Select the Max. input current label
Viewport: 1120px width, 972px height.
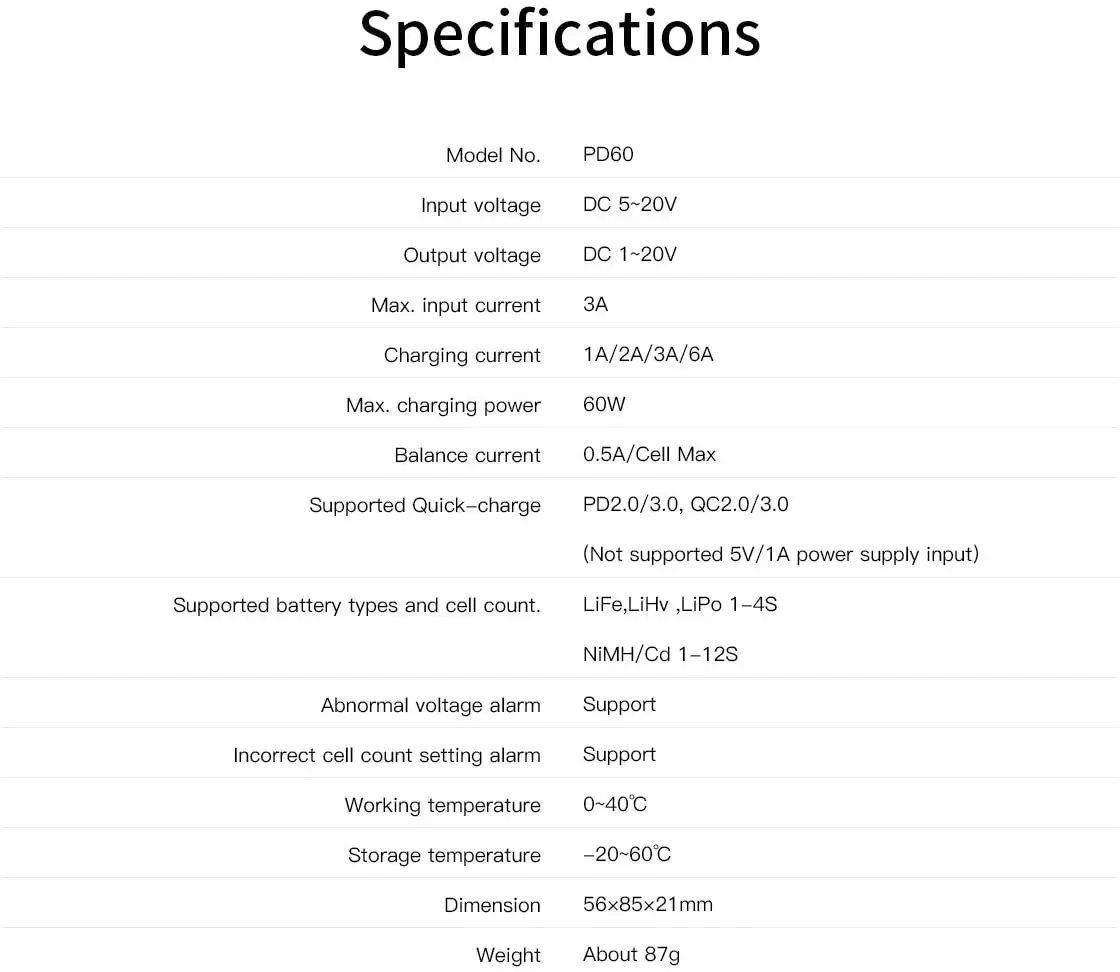pyautogui.click(x=455, y=305)
